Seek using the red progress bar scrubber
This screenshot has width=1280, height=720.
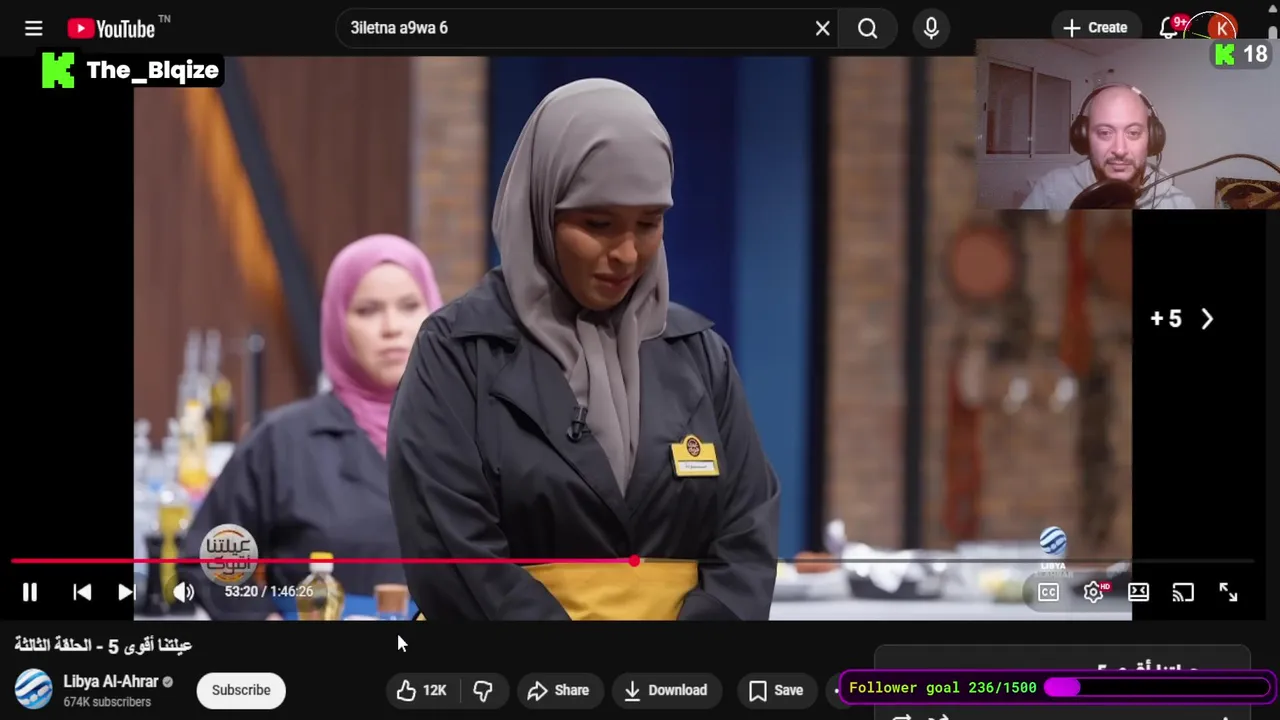[634, 562]
